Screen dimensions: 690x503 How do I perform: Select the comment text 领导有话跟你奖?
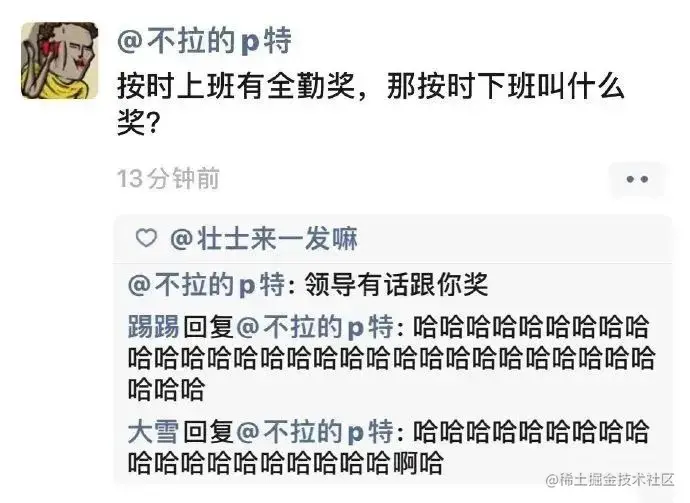(x=396, y=284)
